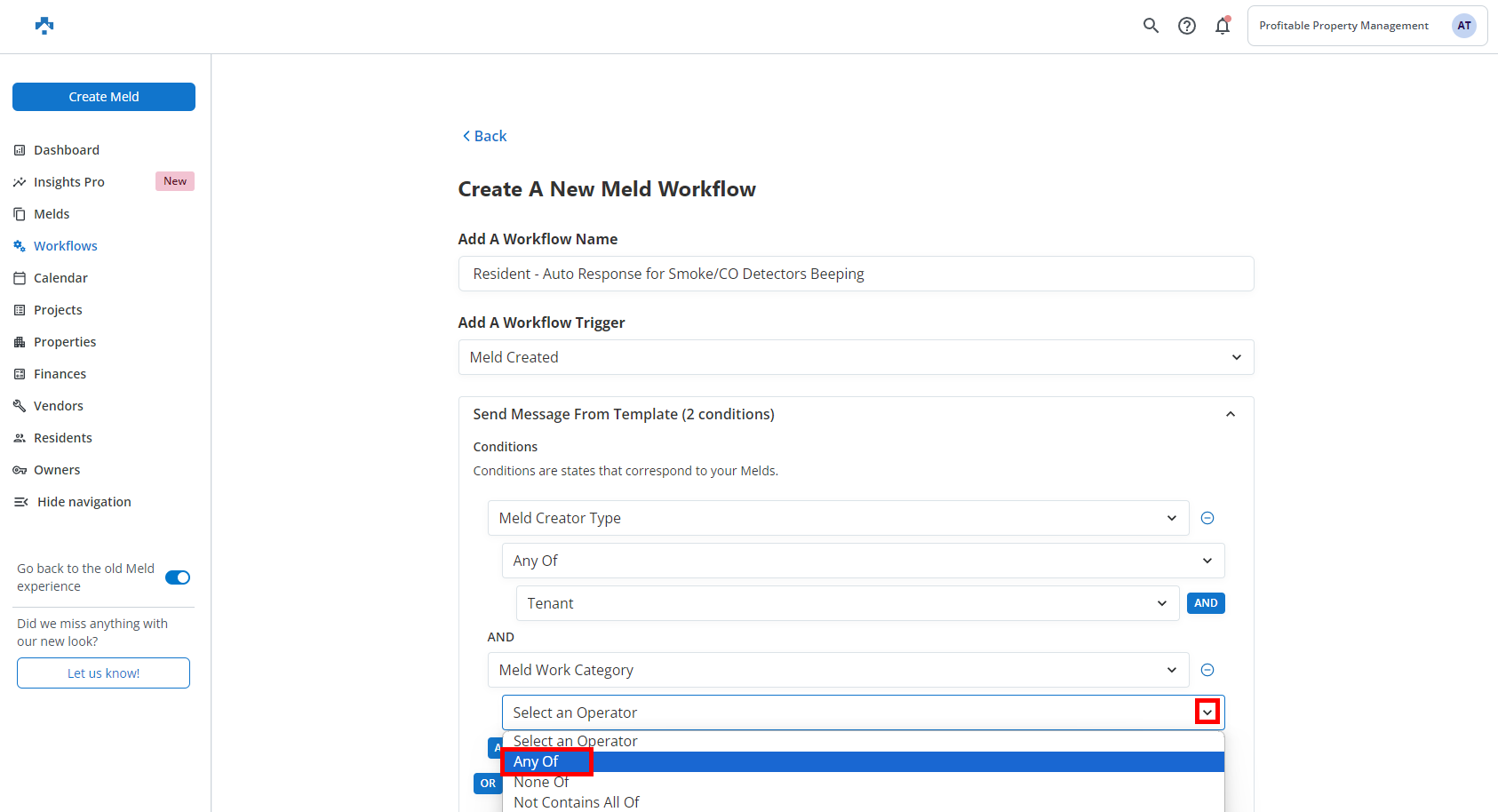1498x812 pixels.
Task: Expand the Workflow Trigger dropdown
Action: click(x=856, y=357)
